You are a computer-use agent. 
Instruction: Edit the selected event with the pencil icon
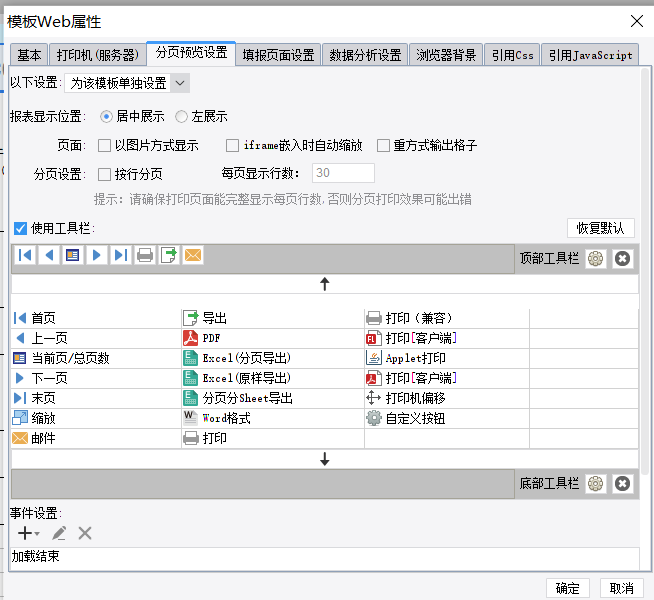tap(59, 533)
